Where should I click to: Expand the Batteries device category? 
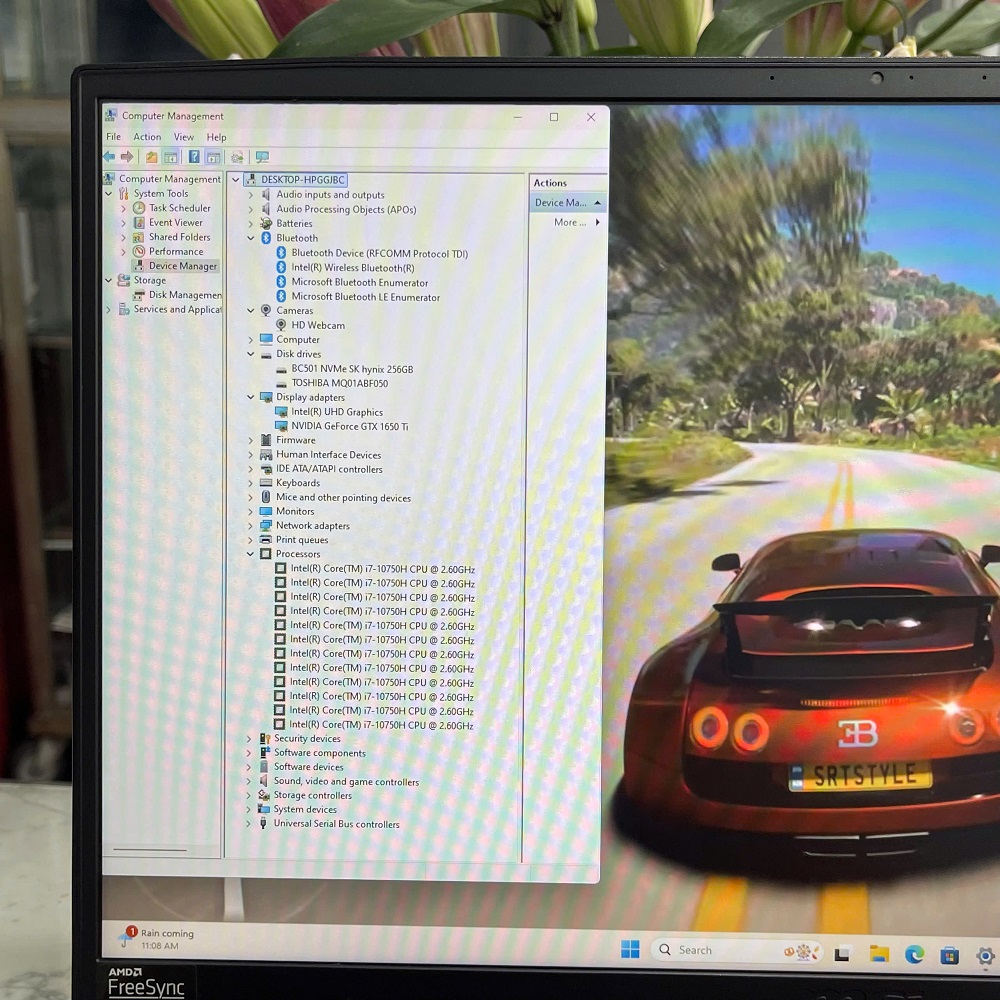pos(251,224)
